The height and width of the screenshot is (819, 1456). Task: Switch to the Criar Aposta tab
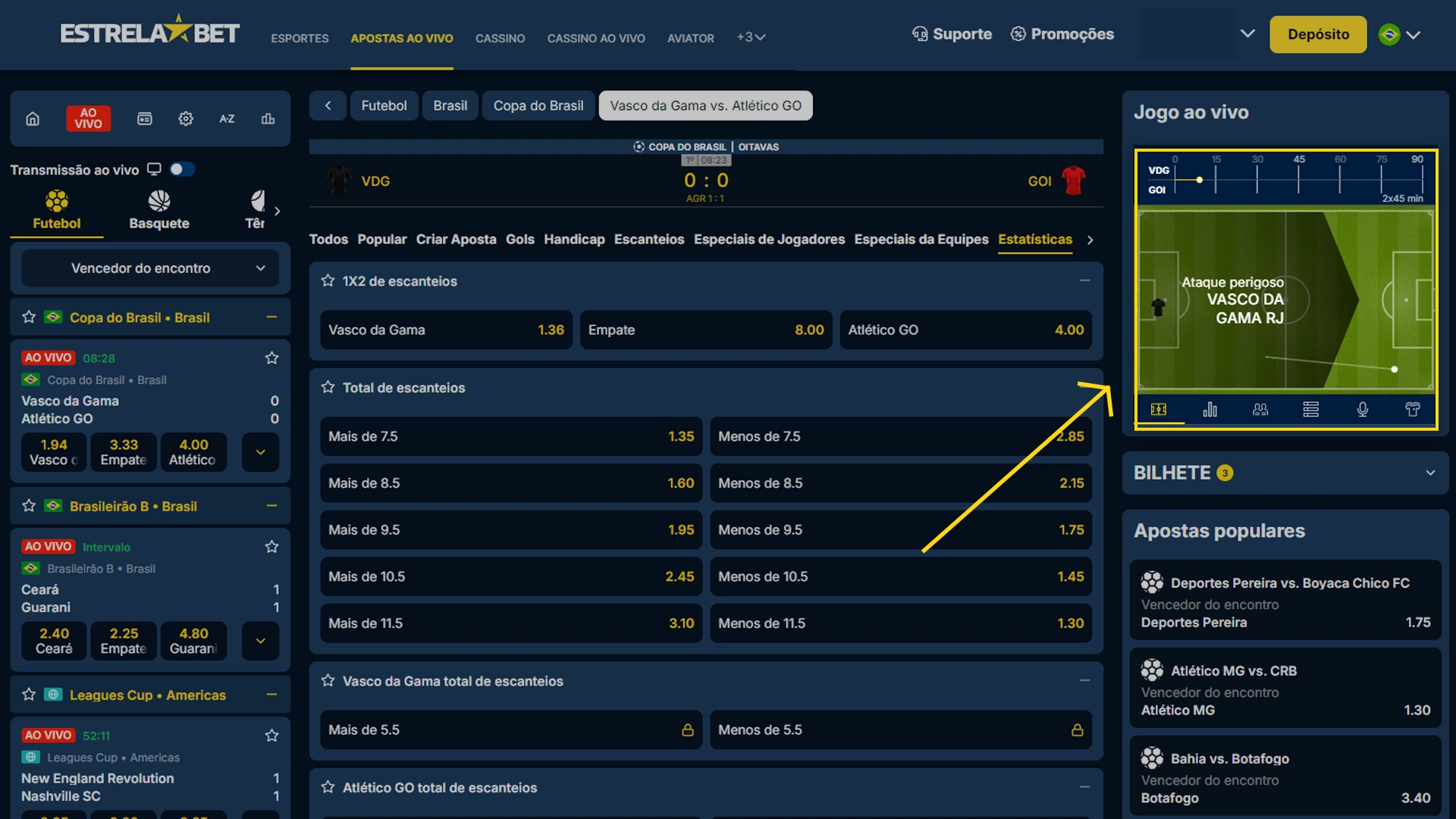(x=456, y=240)
